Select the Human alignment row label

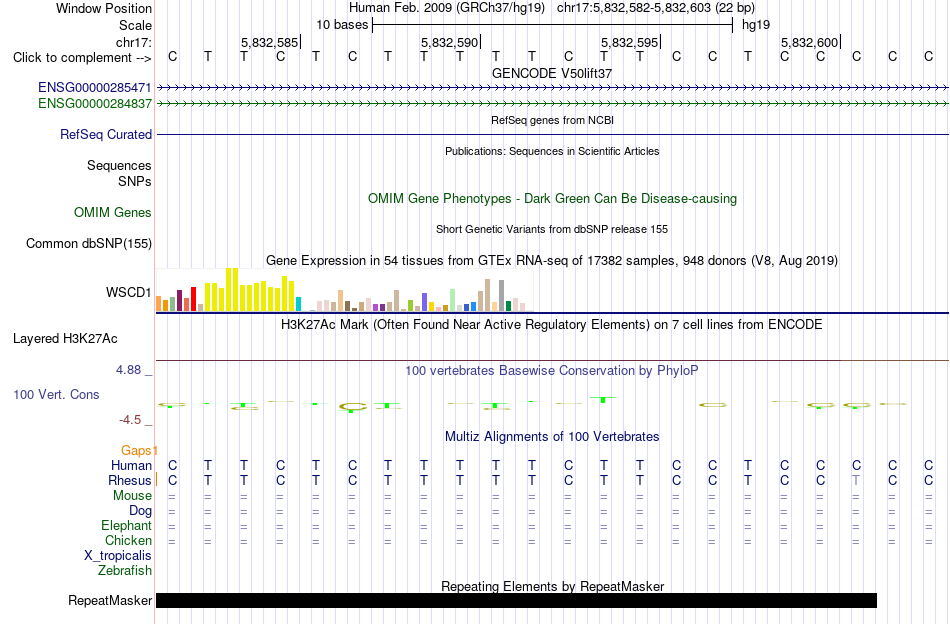[131, 465]
